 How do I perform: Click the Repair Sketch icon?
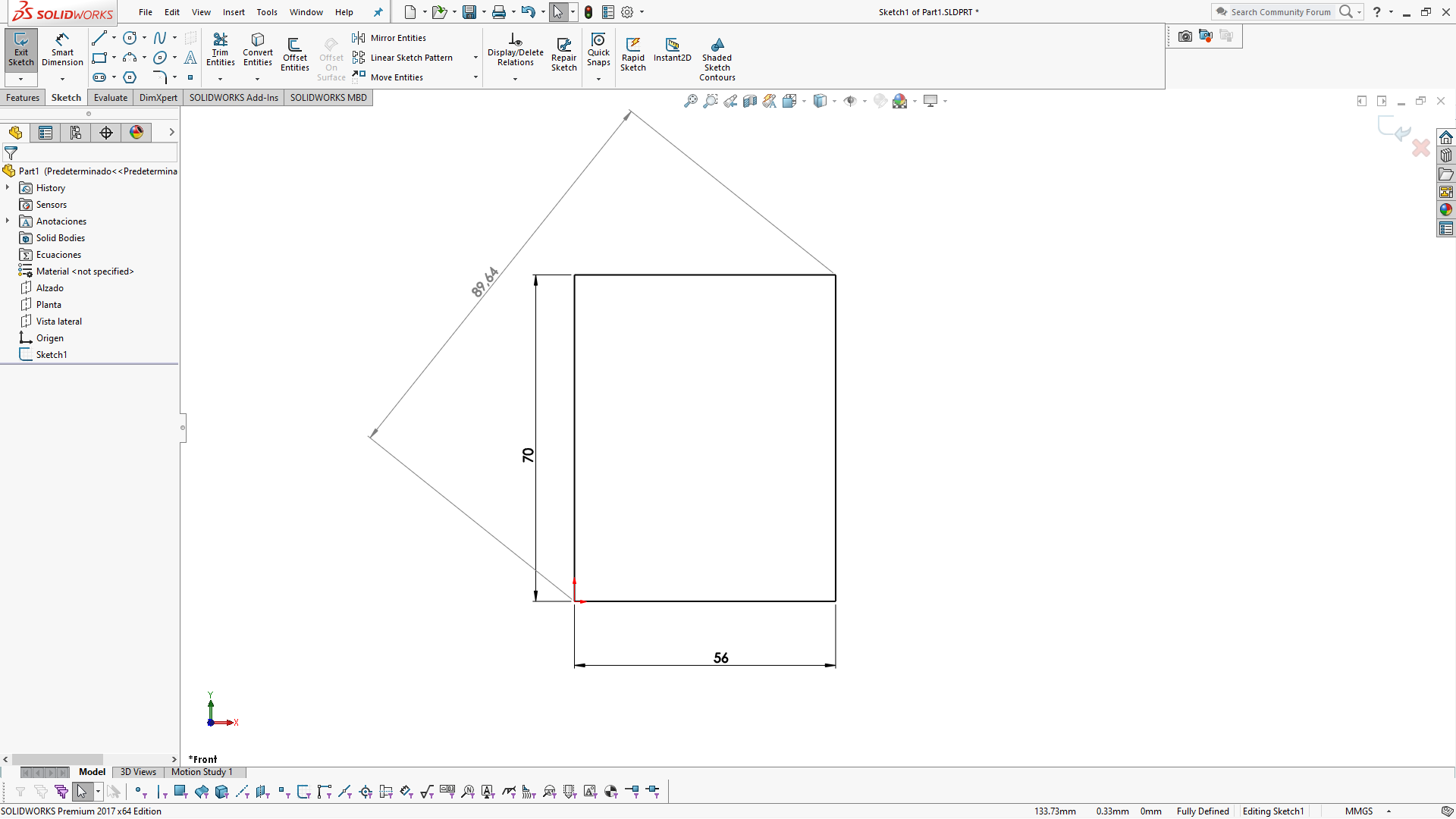coord(563,53)
